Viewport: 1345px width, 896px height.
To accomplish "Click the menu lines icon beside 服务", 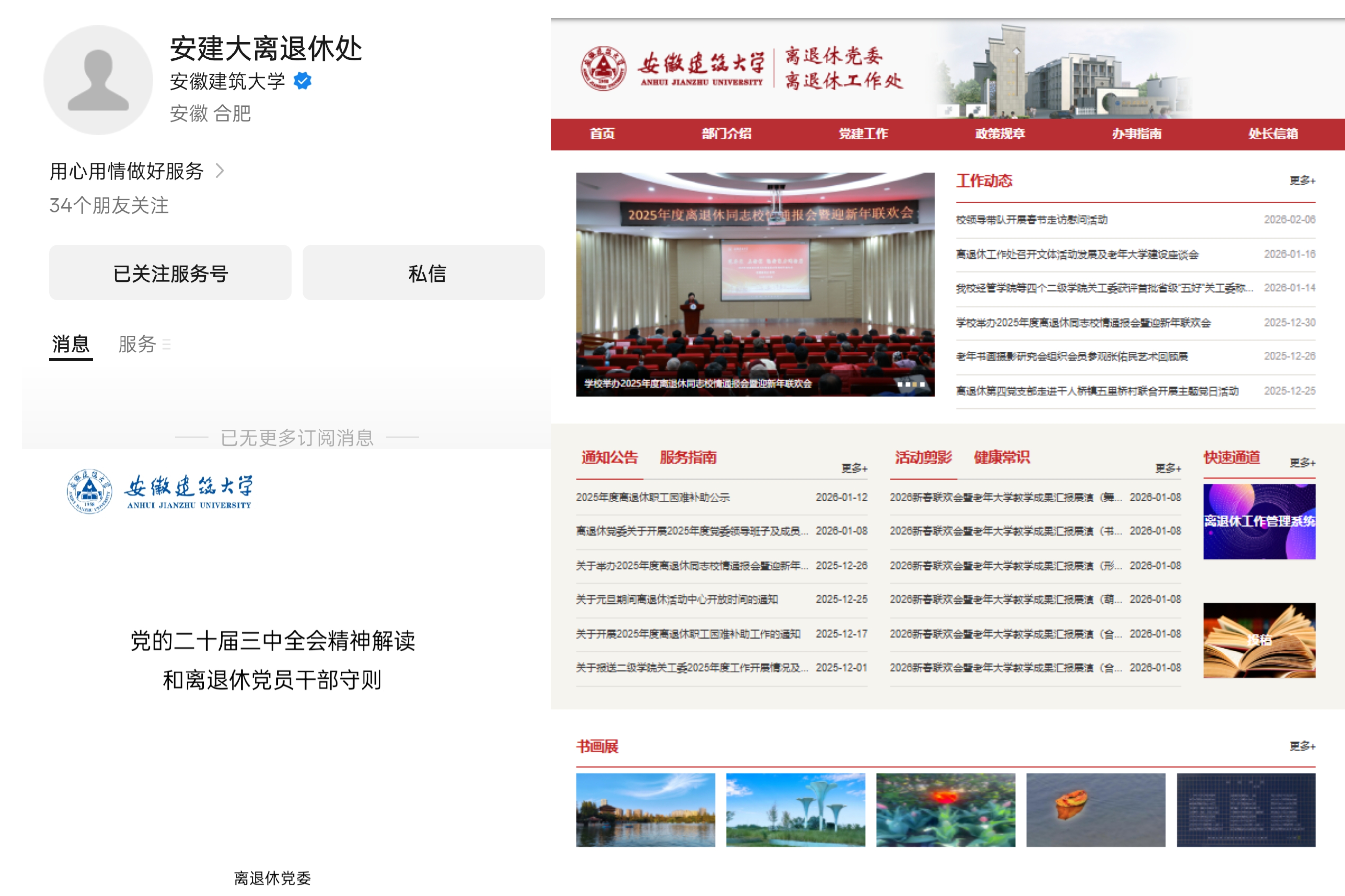I will tap(166, 345).
